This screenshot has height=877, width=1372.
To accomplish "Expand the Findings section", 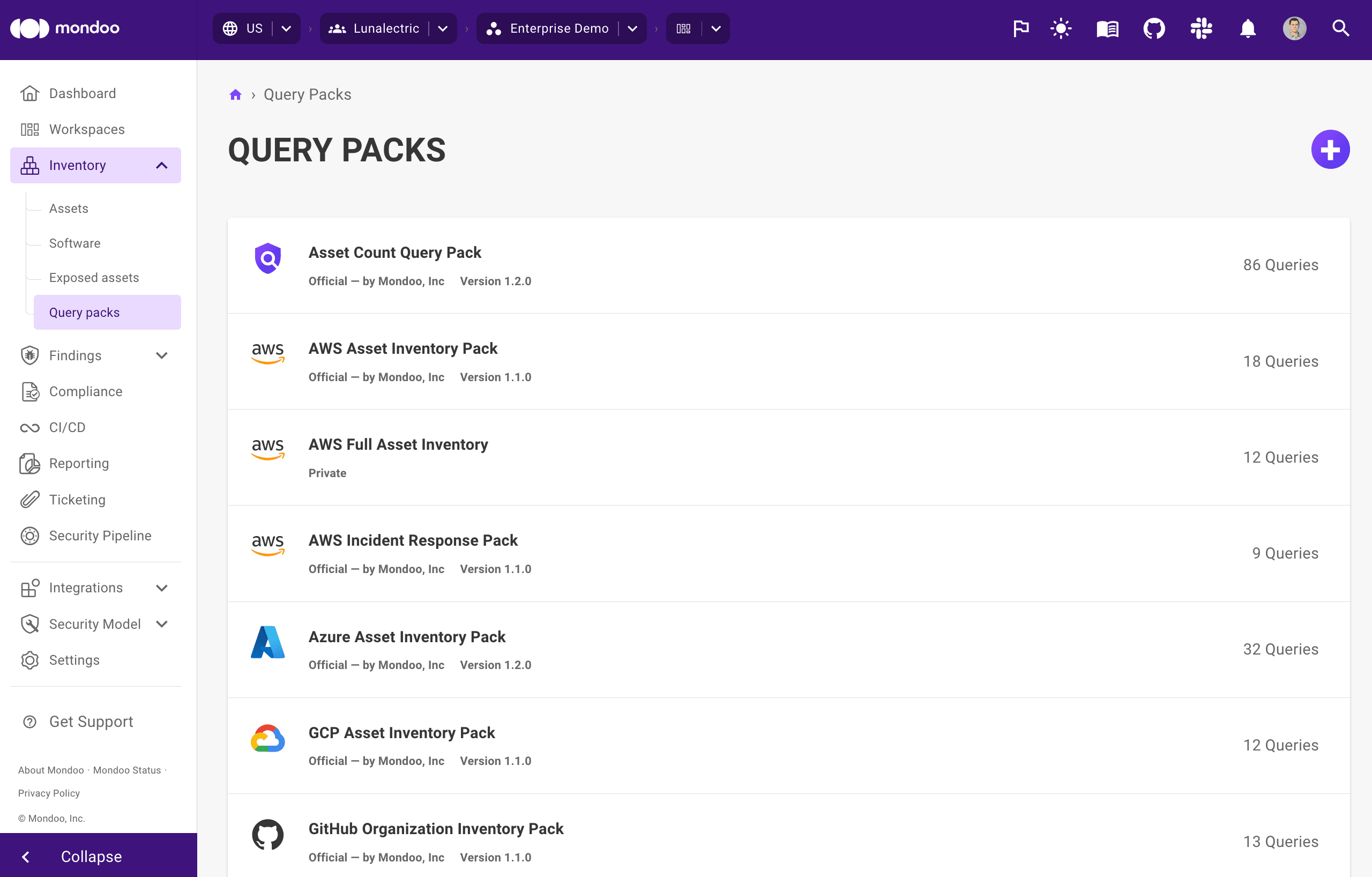I will point(161,355).
